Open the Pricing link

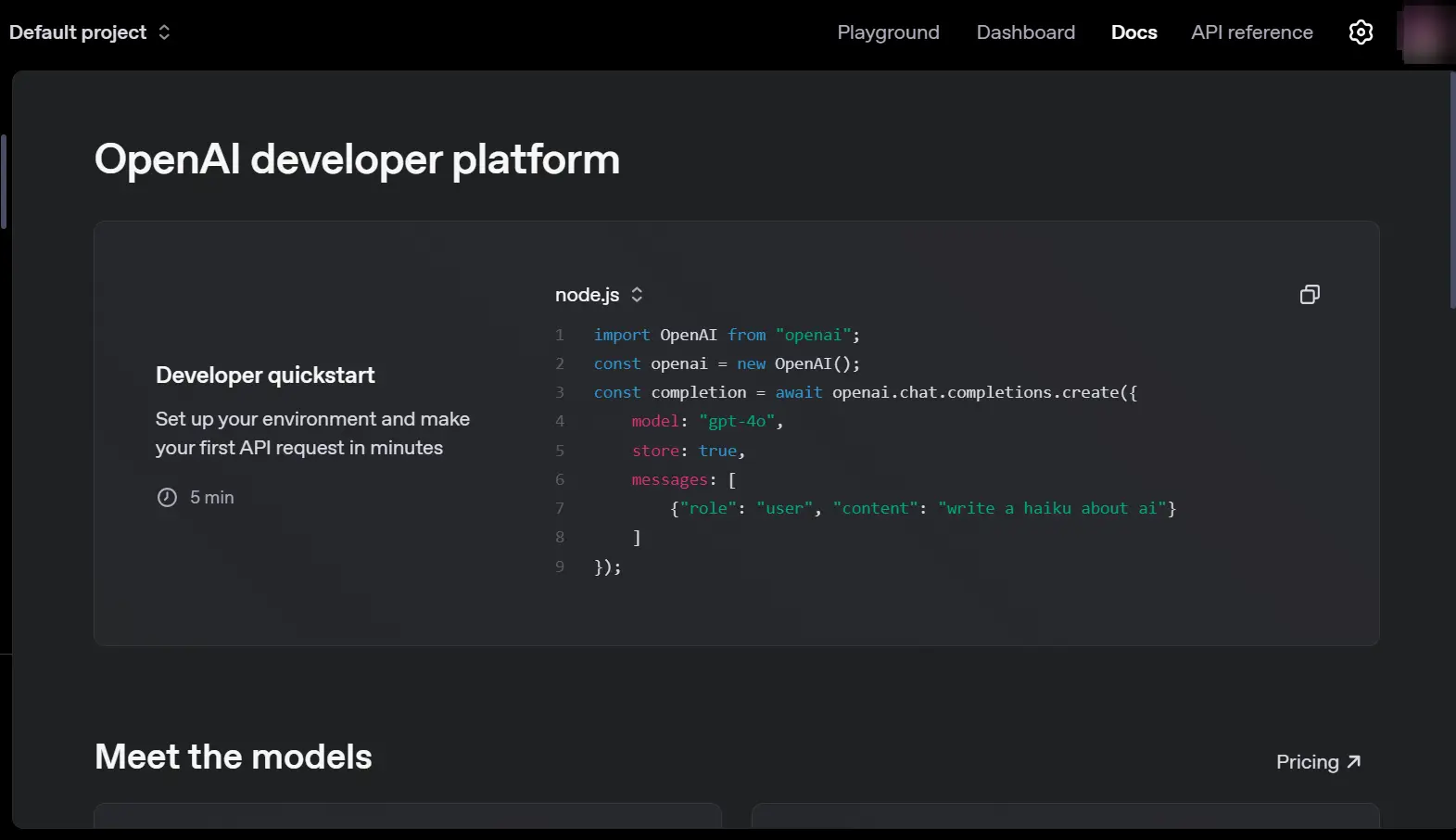(1318, 762)
